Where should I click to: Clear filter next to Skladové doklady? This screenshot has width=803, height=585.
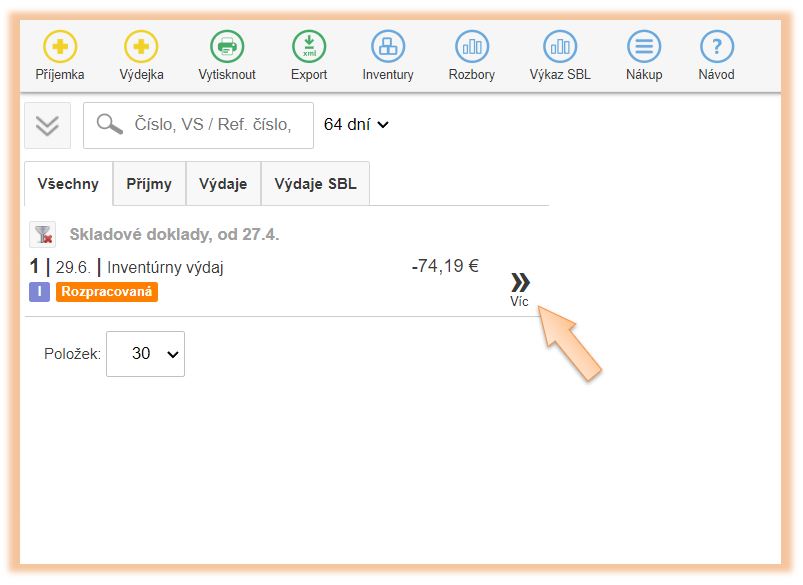[42, 235]
